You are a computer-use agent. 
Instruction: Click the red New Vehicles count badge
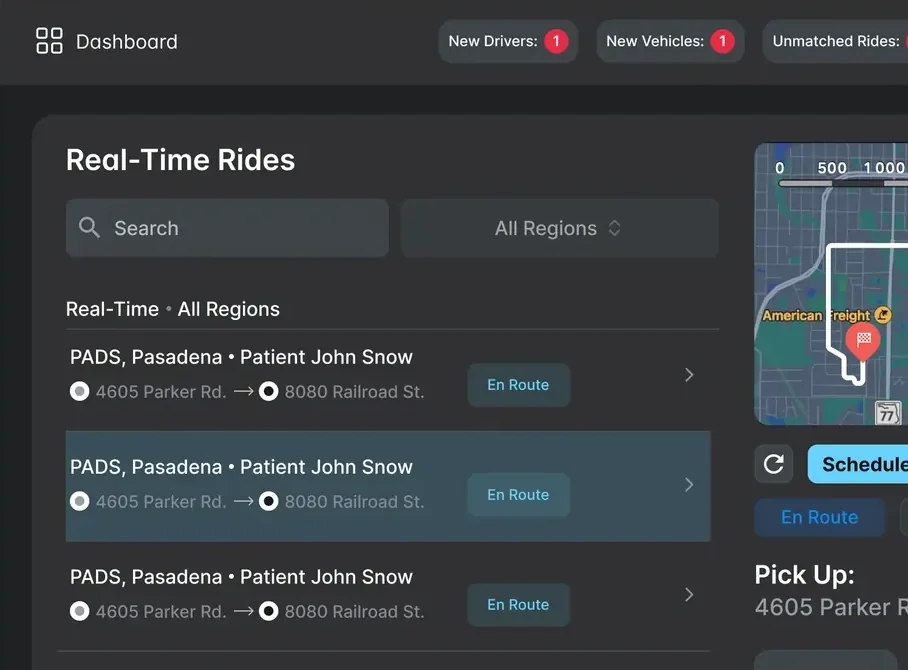[722, 41]
